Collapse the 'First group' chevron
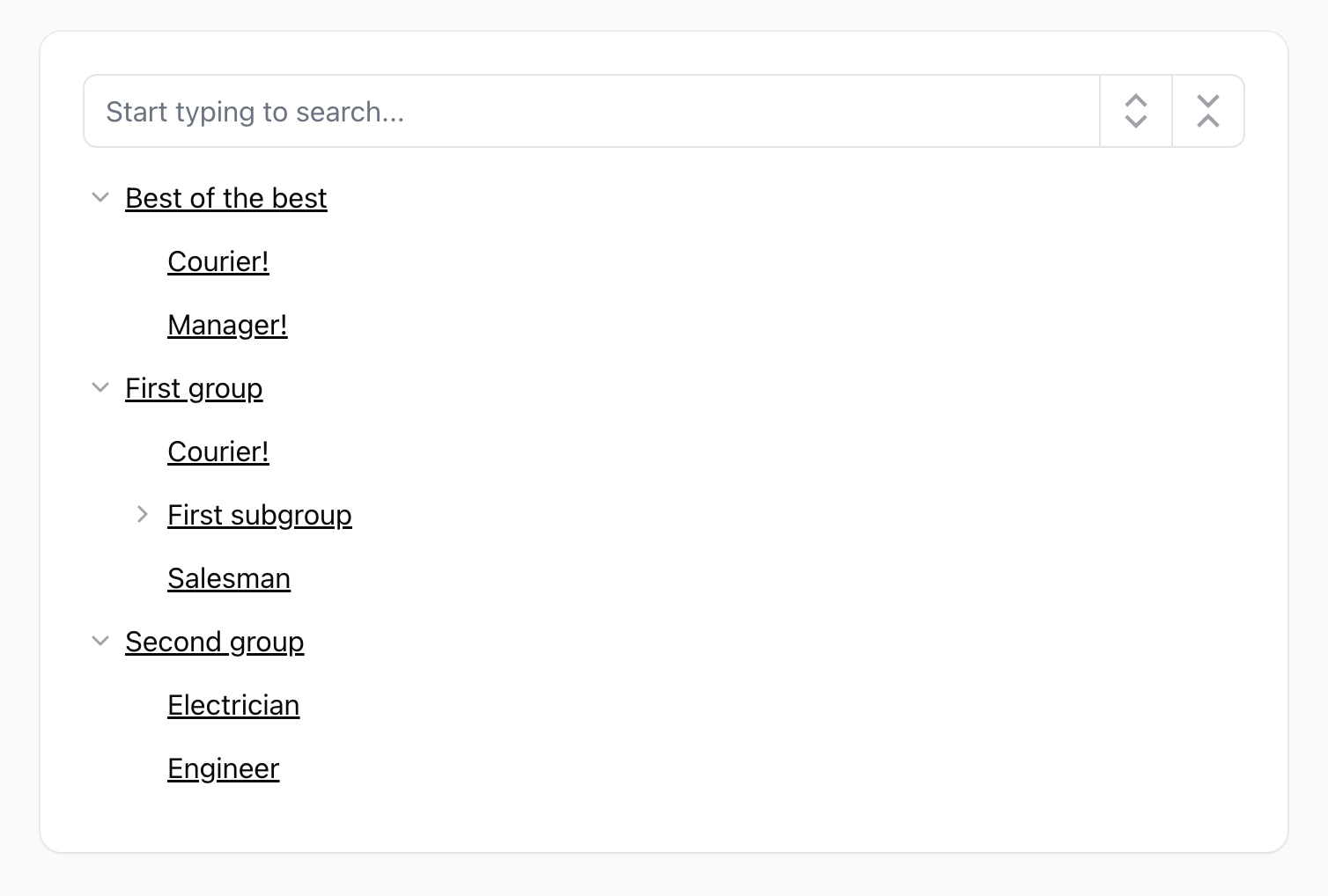The width and height of the screenshot is (1328, 896). [100, 388]
